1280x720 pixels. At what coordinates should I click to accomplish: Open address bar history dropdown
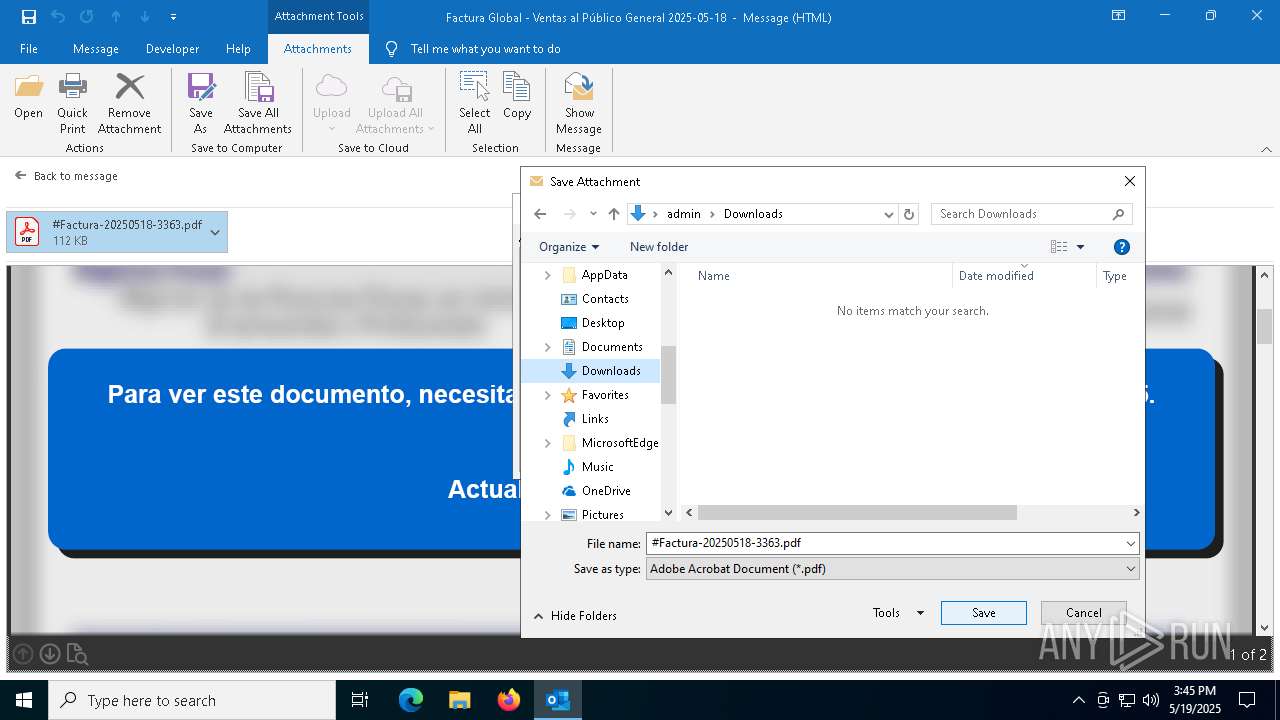[x=888, y=213]
